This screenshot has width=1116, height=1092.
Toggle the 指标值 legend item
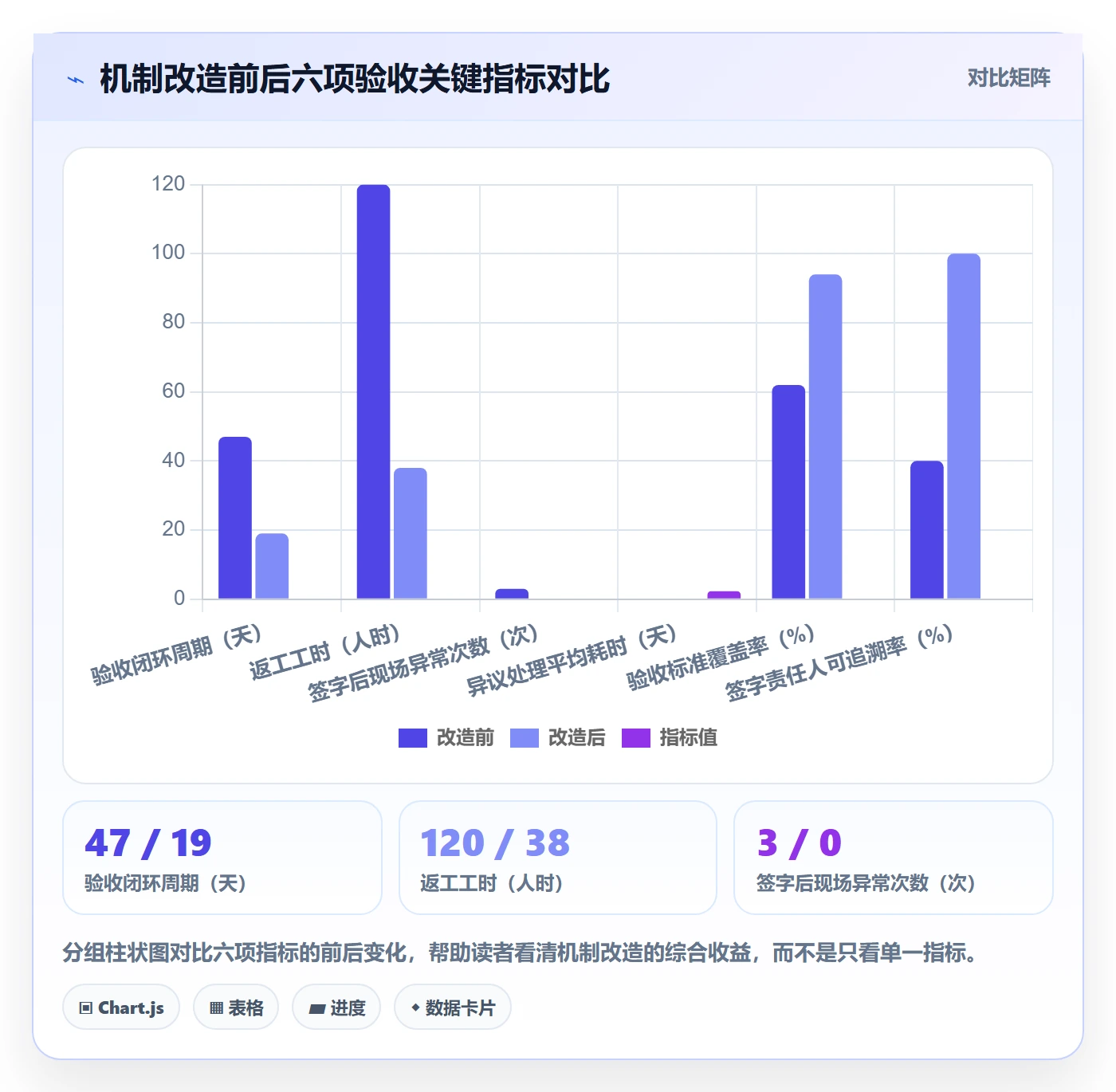click(670, 738)
